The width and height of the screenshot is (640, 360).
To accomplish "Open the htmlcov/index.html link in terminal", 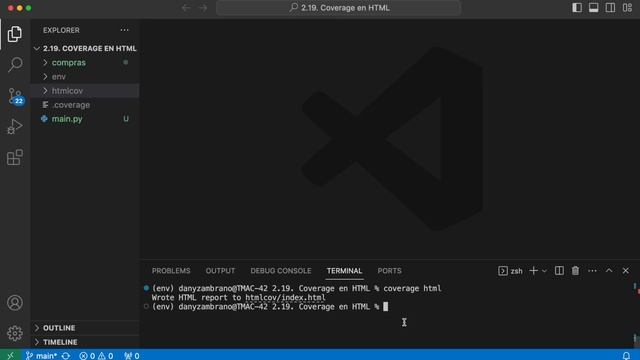I will 285,298.
